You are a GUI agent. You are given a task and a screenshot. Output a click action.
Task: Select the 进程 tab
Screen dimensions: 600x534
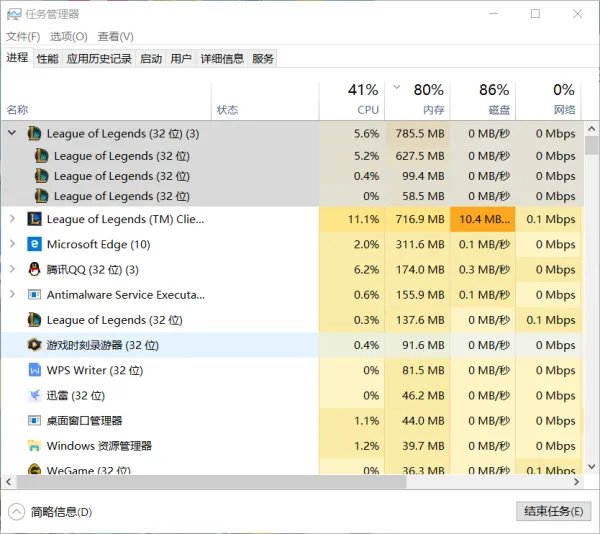coord(17,58)
